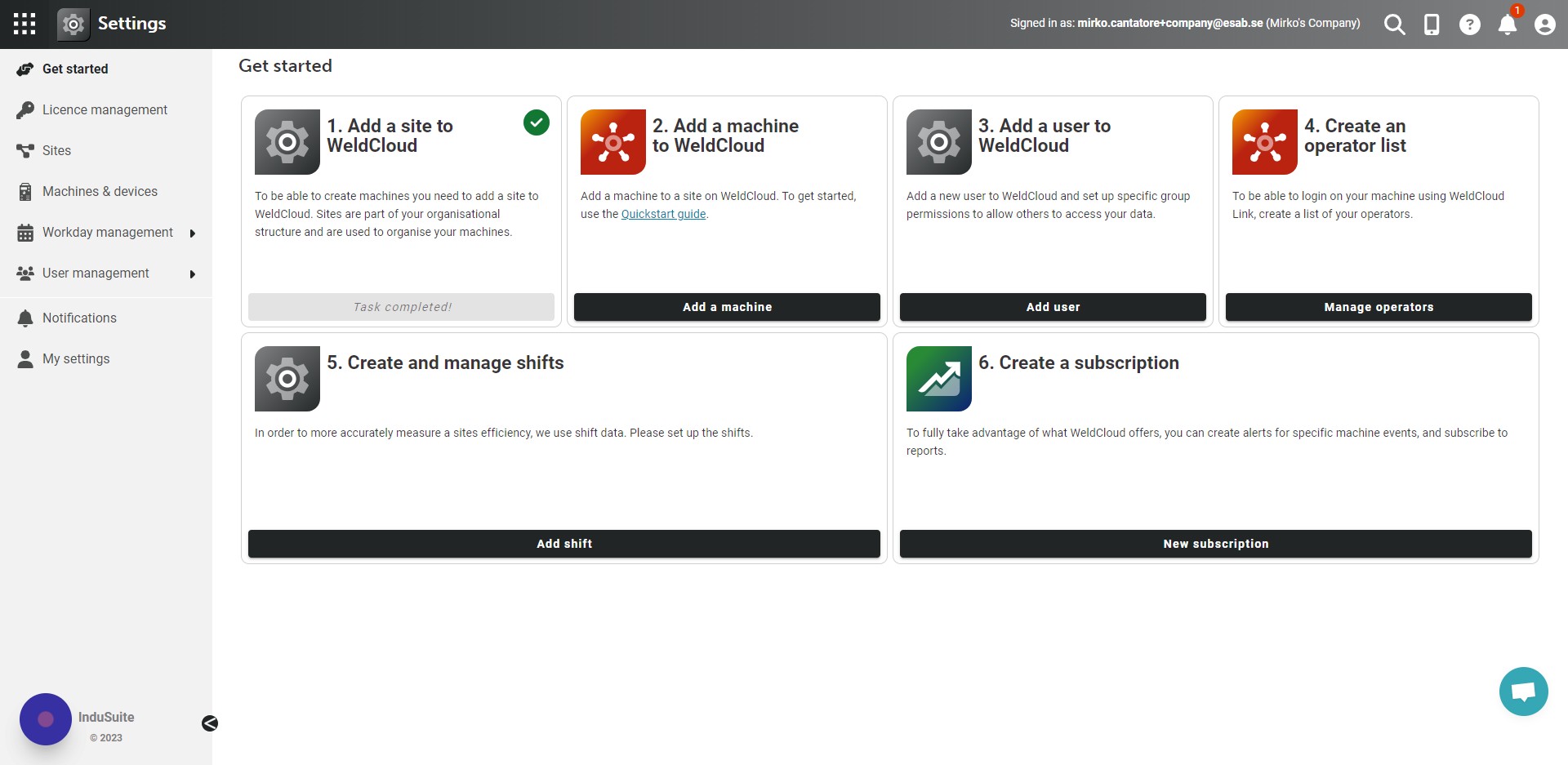
Task: Click the '5. Create and manage shifts' heading
Action: [x=445, y=363]
